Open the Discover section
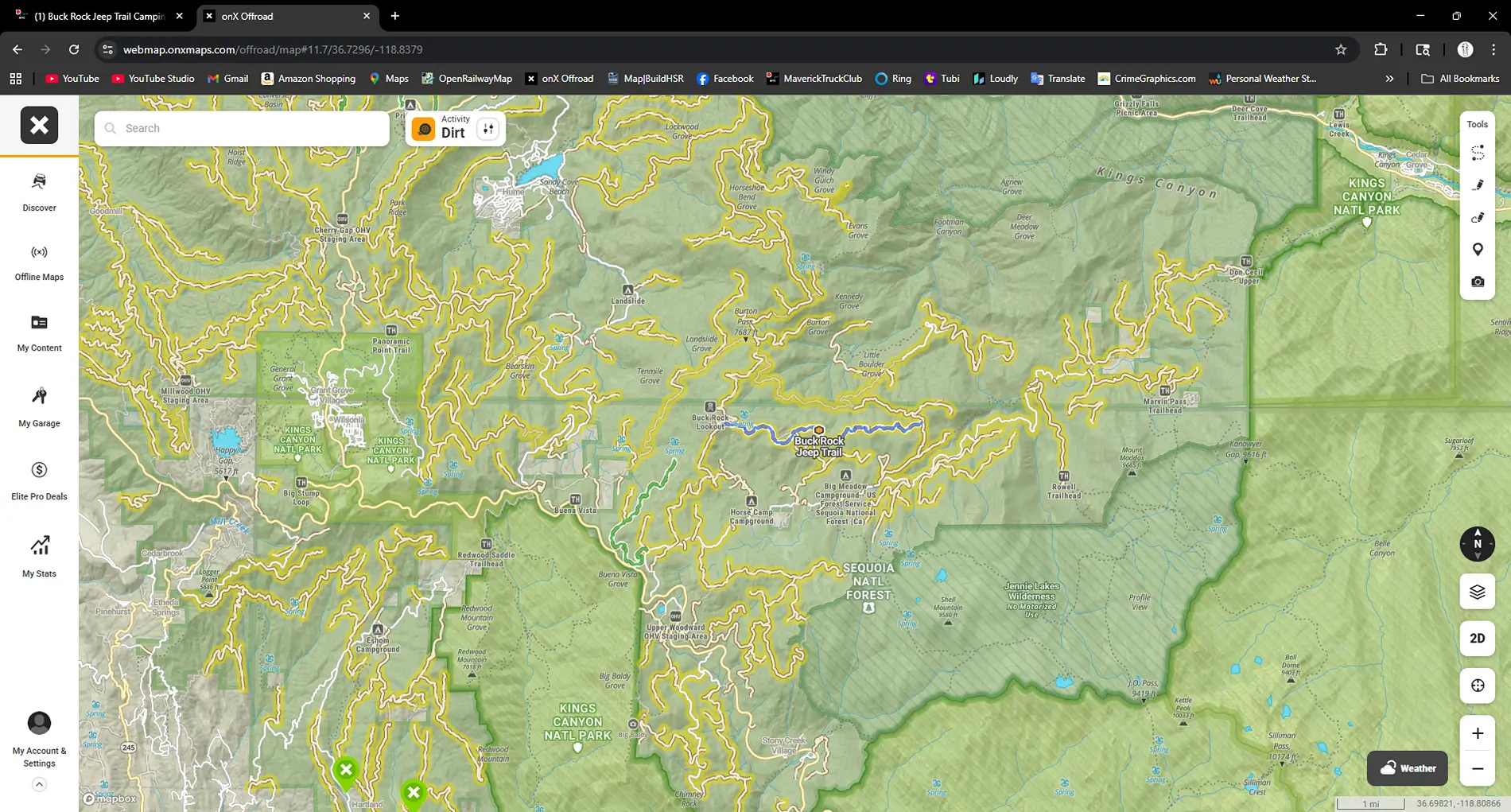This screenshot has width=1511, height=812. click(x=39, y=192)
